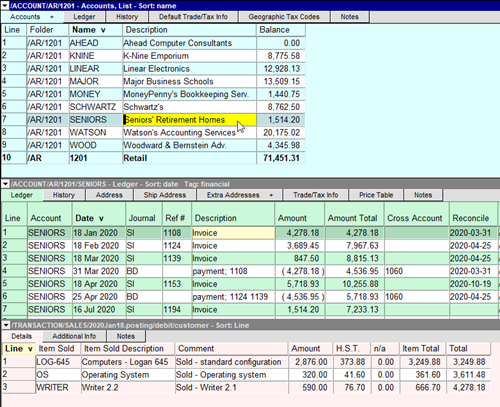Select the LINEAR account row name
This screenshot has width=500, height=407.
coord(95,69)
